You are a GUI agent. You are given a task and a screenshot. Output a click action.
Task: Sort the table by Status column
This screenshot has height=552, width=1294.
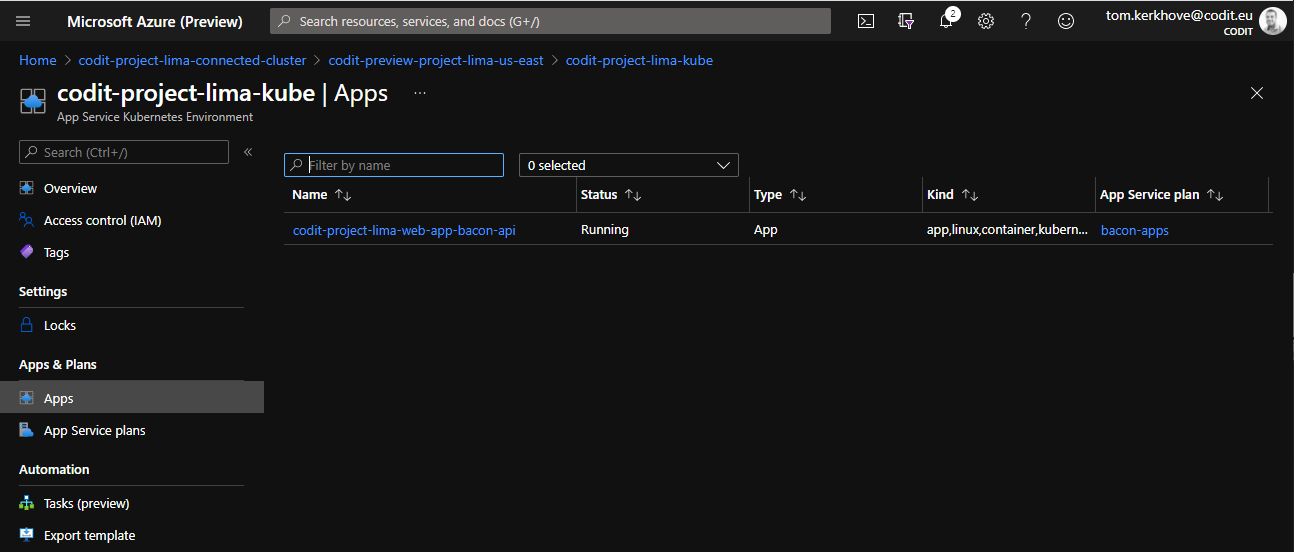click(632, 195)
